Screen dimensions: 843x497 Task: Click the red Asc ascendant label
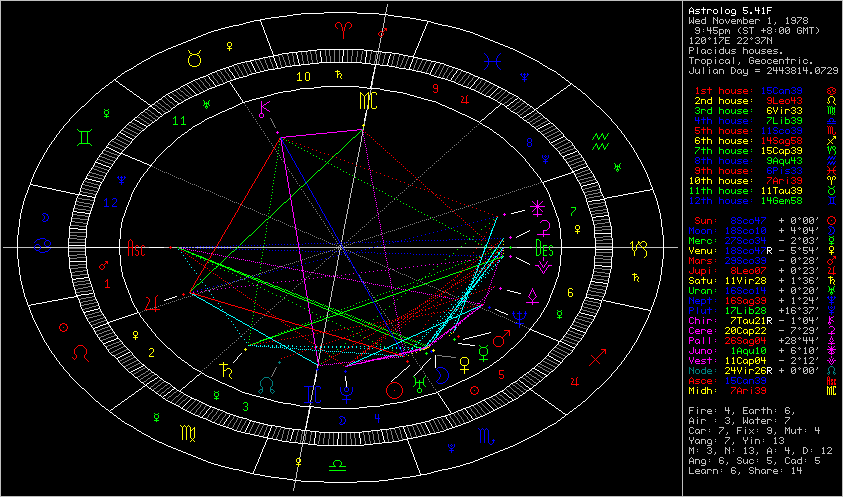pyautogui.click(x=136, y=247)
